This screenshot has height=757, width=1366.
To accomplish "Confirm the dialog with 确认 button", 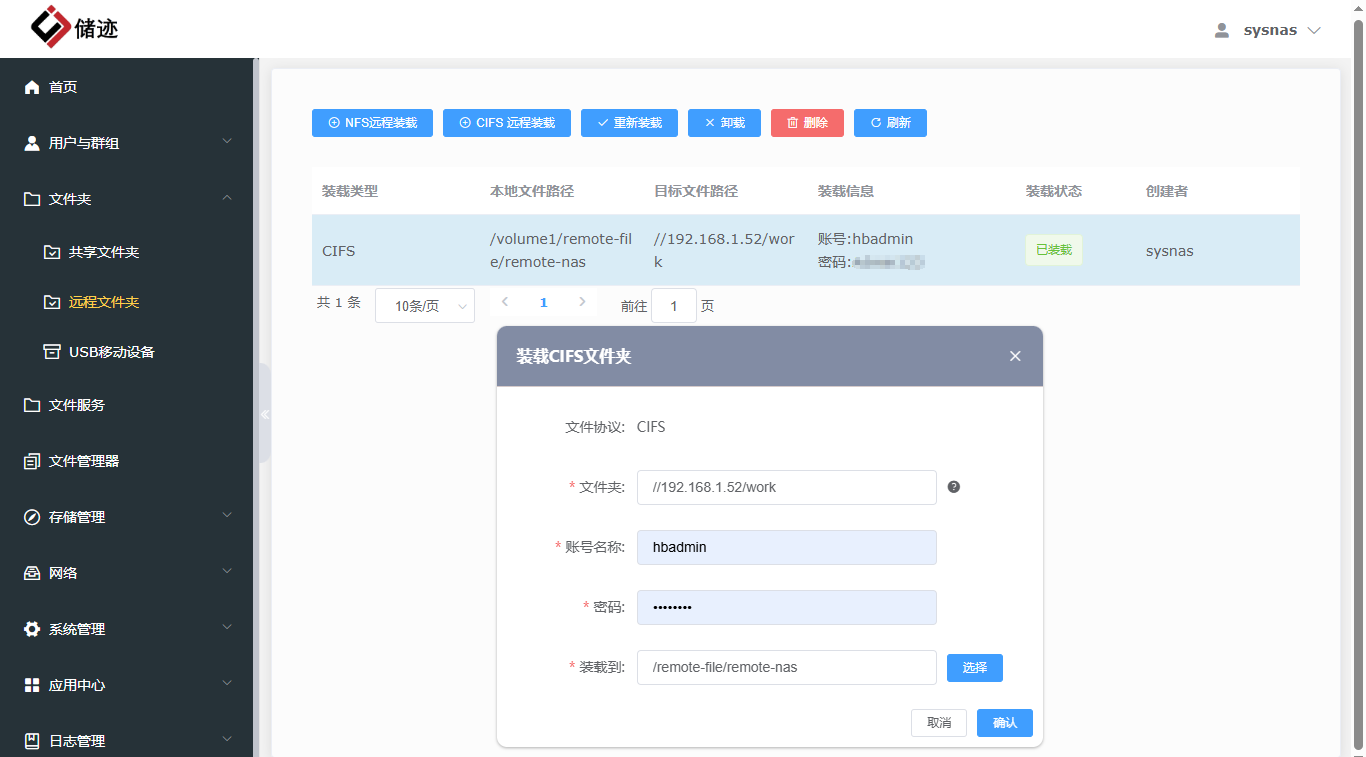I will click(x=1004, y=722).
